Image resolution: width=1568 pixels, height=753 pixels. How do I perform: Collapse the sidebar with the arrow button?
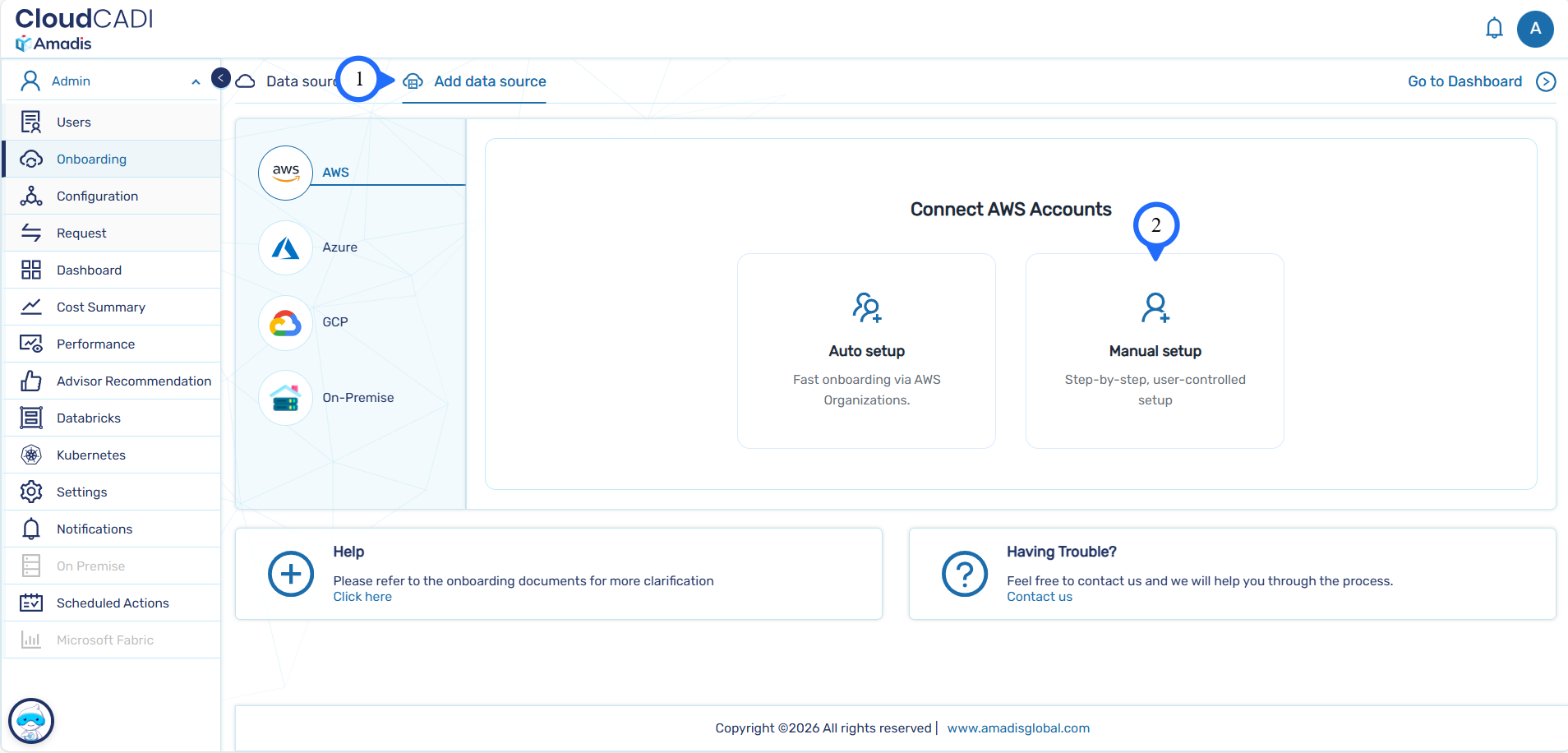point(220,77)
